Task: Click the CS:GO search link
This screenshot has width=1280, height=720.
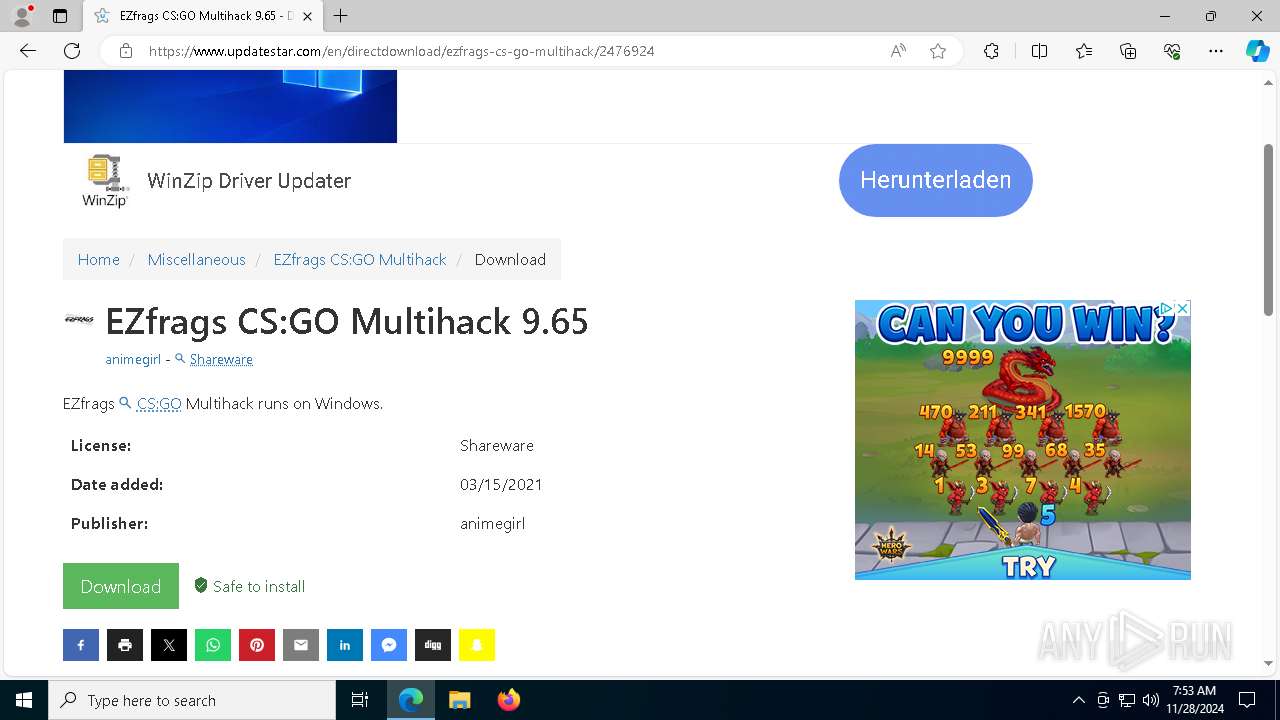Action: (159, 404)
